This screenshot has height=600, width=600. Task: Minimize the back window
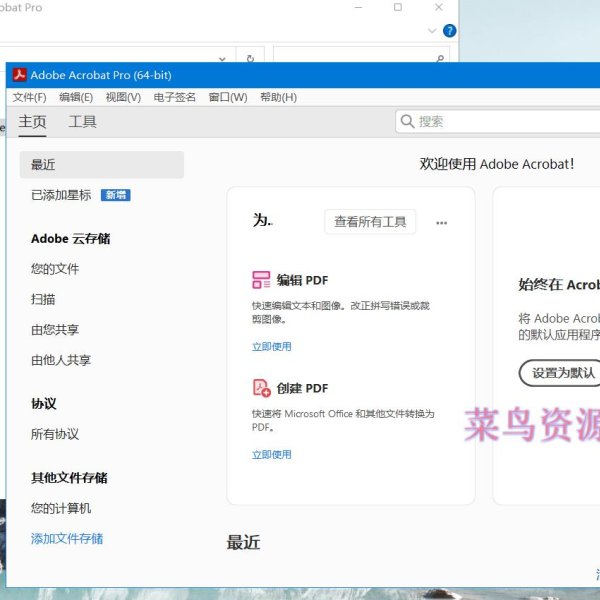[358, 7]
